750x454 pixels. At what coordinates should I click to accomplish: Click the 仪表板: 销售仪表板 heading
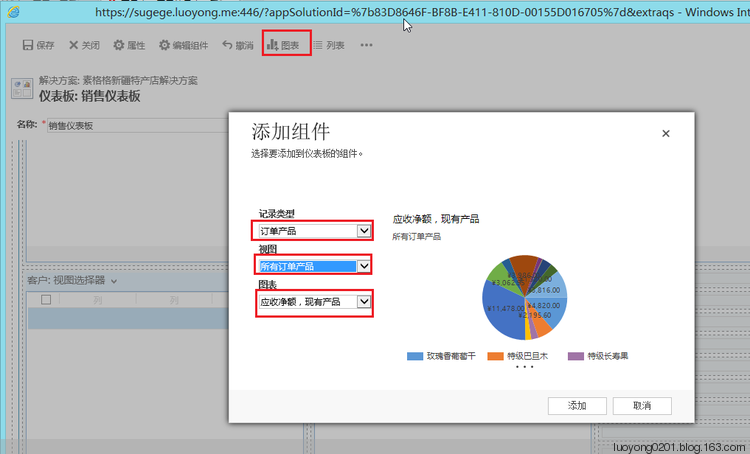[89, 96]
